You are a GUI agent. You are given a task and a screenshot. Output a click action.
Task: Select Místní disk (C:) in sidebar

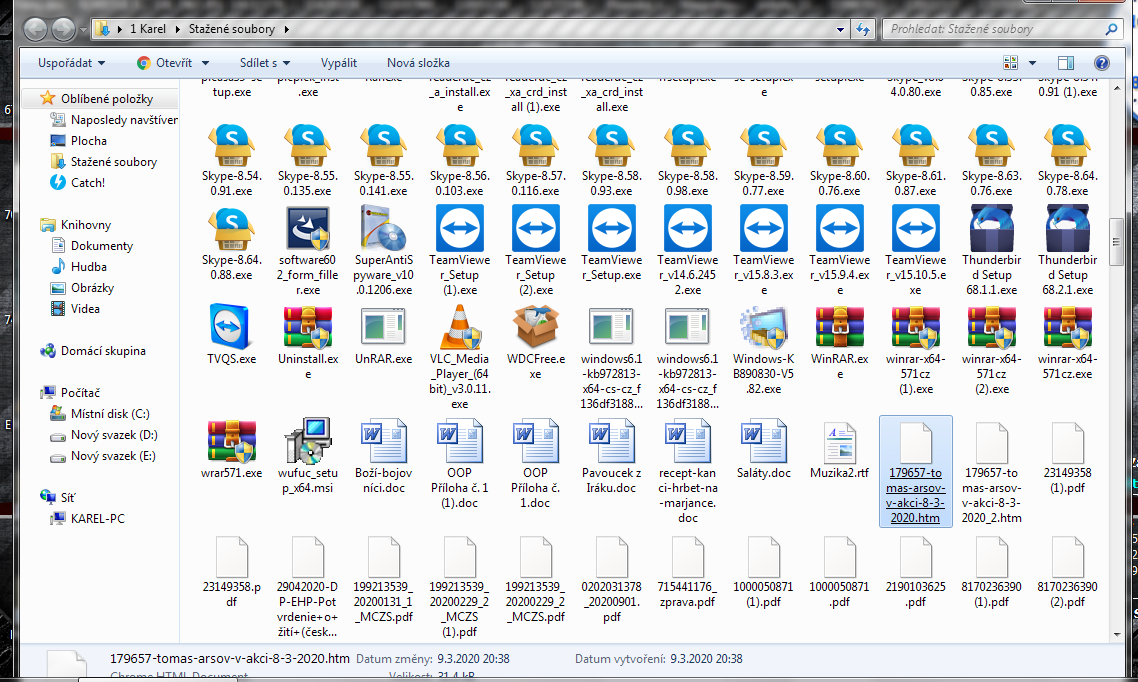(x=109, y=414)
